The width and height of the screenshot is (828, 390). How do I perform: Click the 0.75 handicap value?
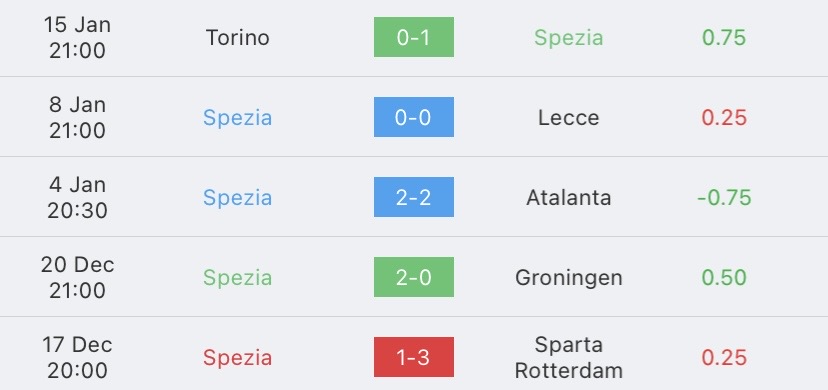click(x=724, y=37)
